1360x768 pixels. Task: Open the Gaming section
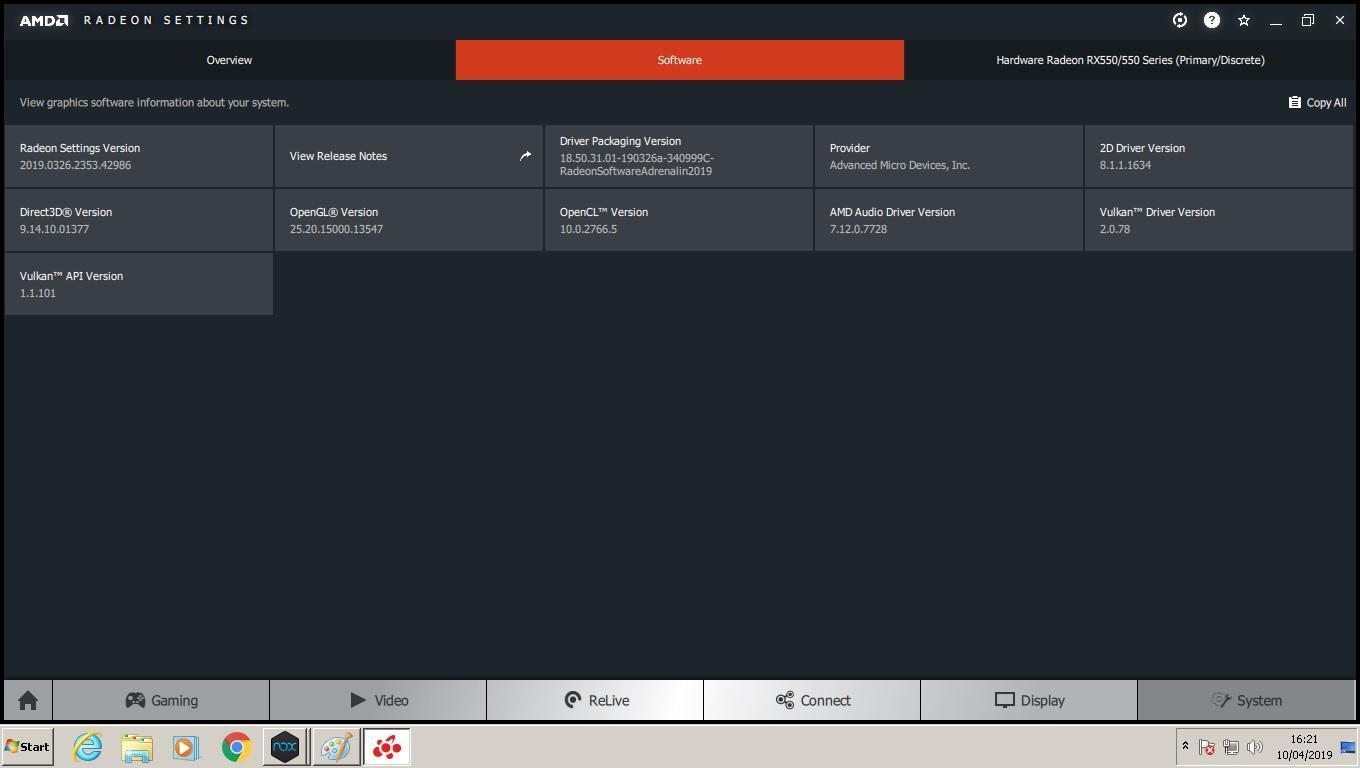pyautogui.click(x=161, y=700)
